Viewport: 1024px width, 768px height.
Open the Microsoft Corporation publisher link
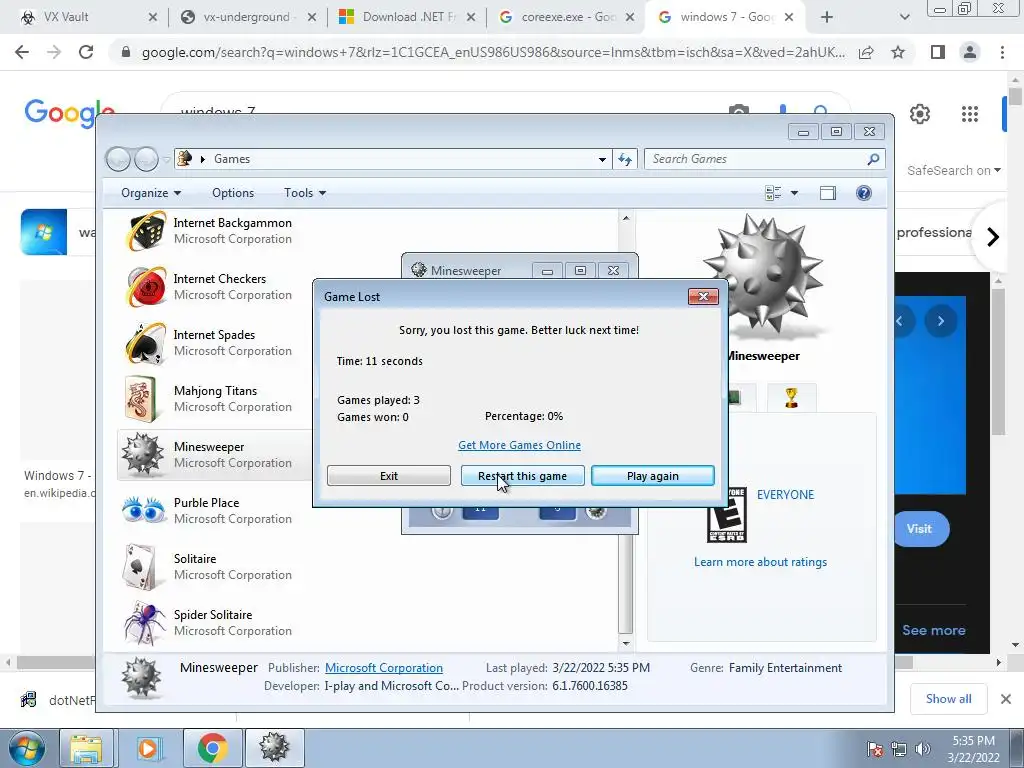pyautogui.click(x=384, y=667)
